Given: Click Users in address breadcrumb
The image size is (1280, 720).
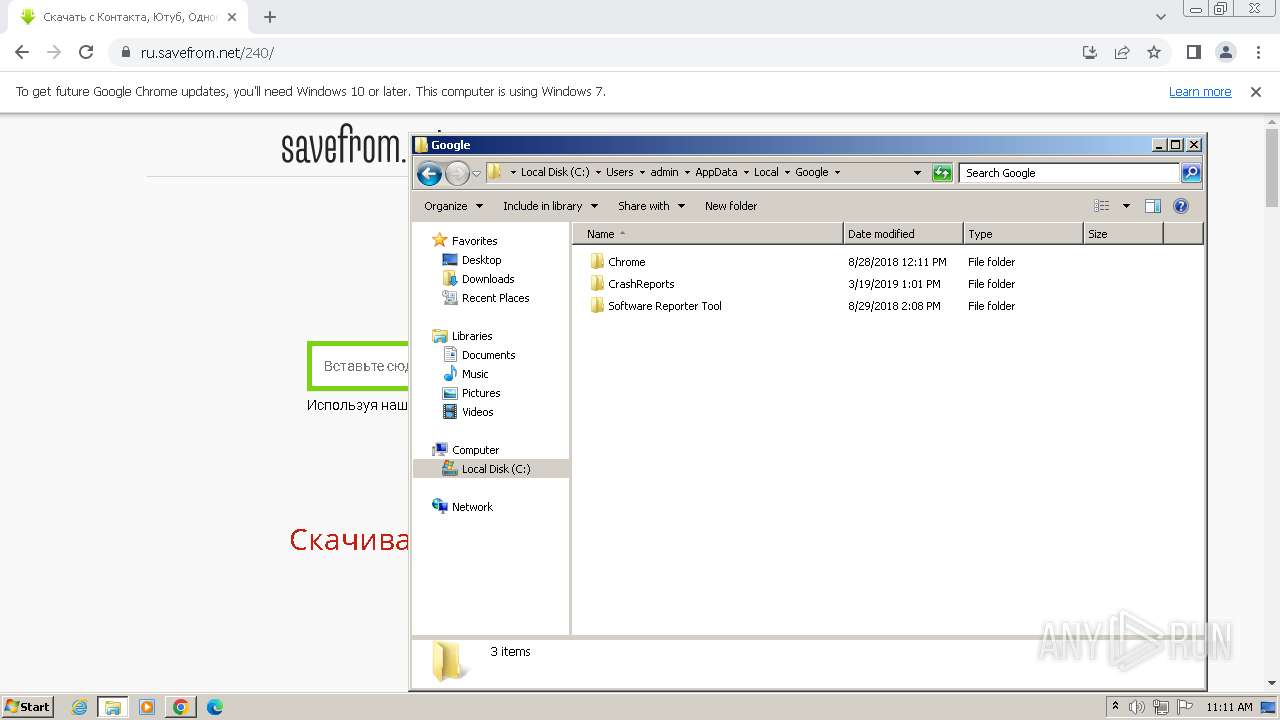Looking at the screenshot, I should pos(619,172).
